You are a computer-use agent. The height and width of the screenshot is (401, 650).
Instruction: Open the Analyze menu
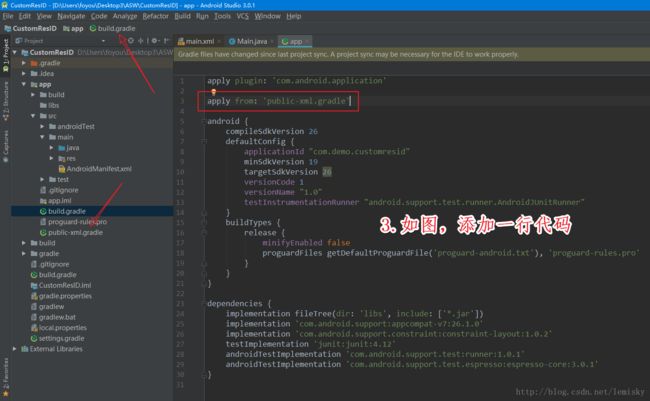pos(125,16)
